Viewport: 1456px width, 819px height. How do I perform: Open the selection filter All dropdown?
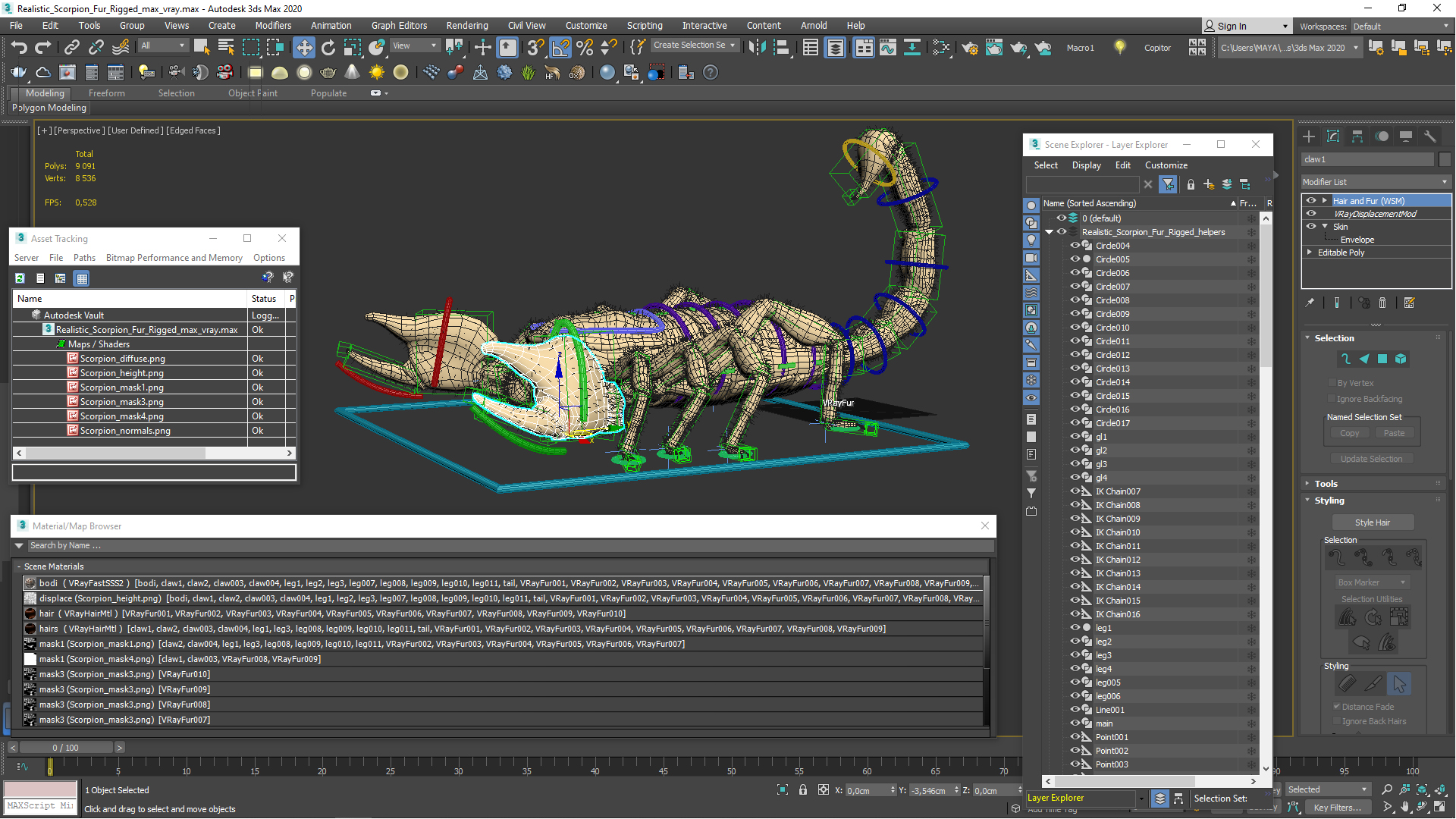click(163, 45)
